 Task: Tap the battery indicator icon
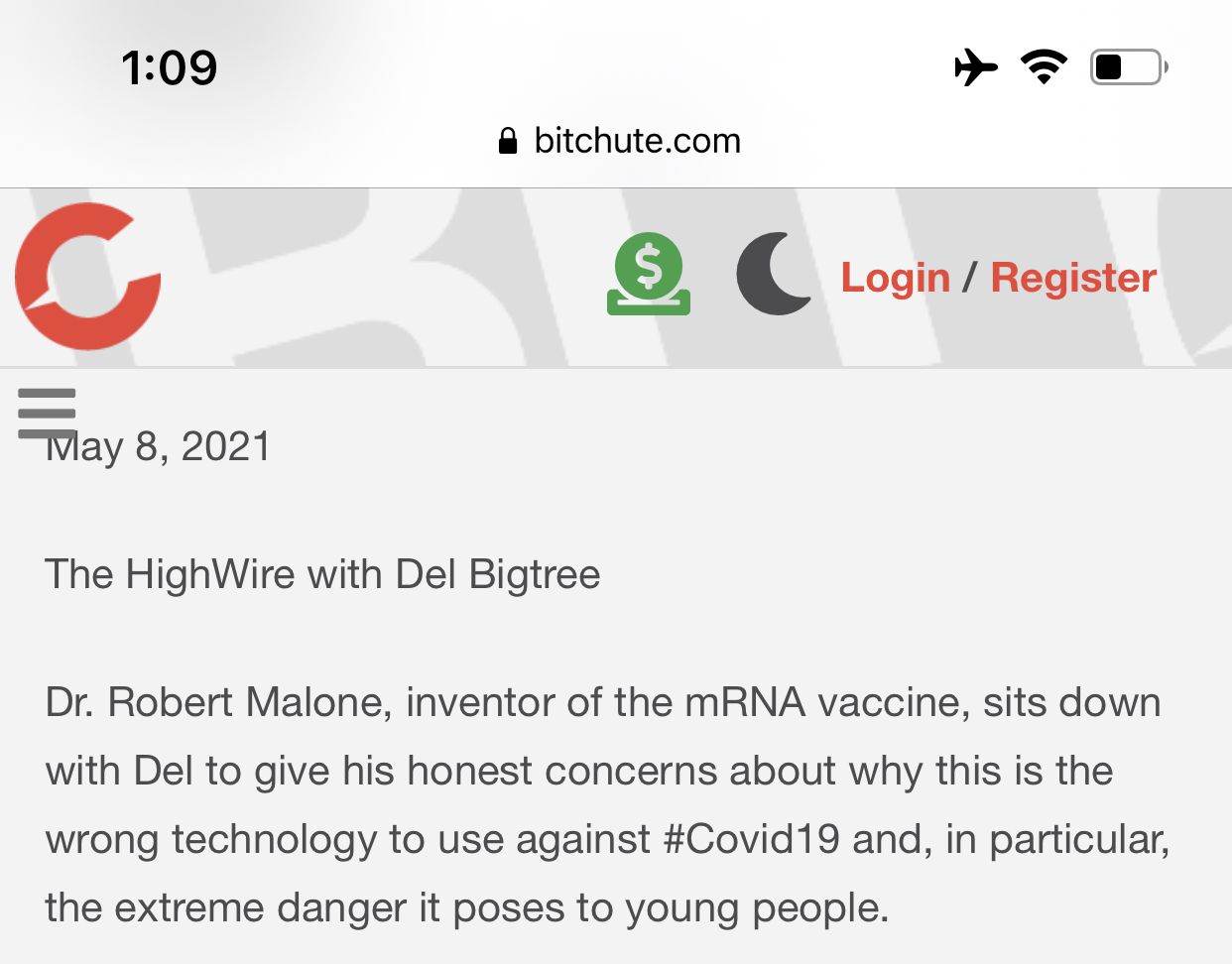pos(1128,67)
